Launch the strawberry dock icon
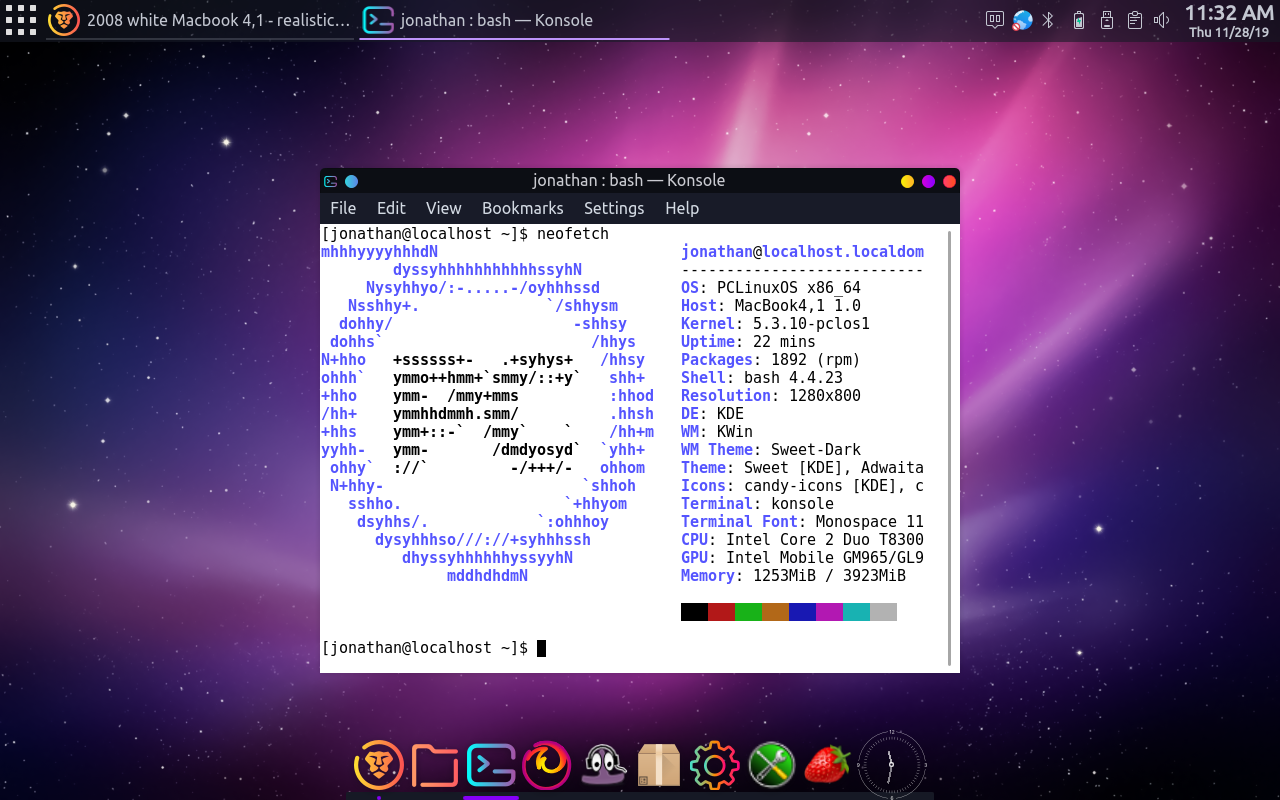 pyautogui.click(x=827, y=765)
